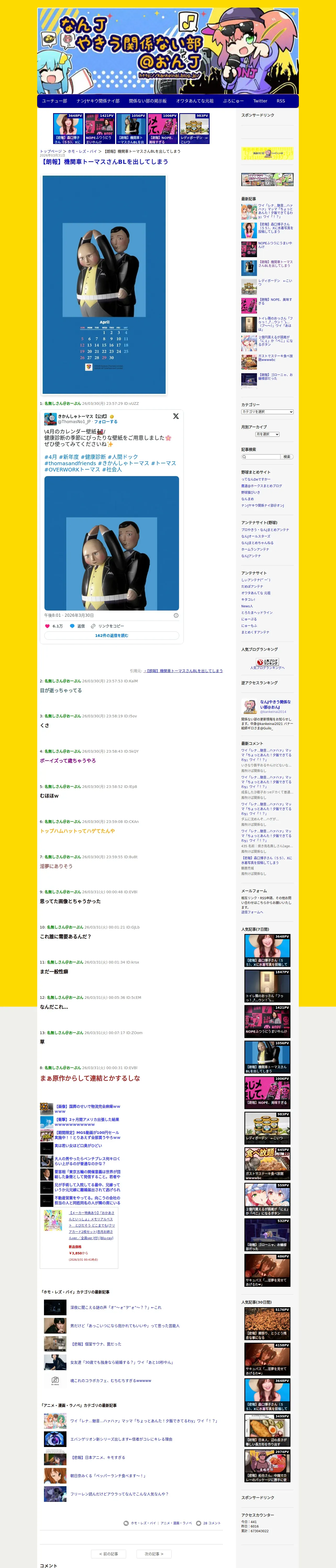Open the ユーチュー部 nav menu item
This screenshot has width=336, height=1568.
pos(54,101)
